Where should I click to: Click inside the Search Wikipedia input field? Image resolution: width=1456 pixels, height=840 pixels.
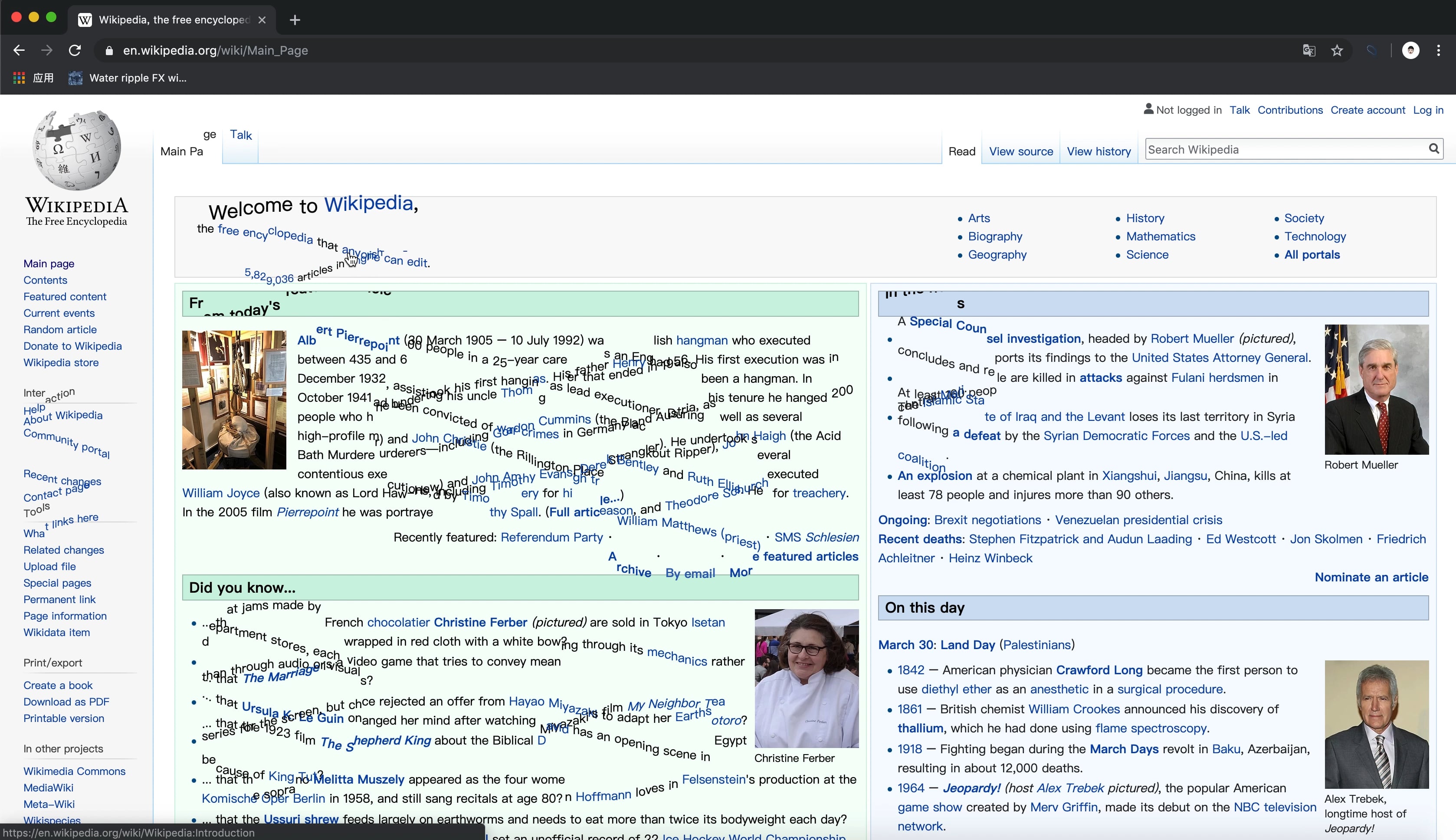click(1269, 149)
